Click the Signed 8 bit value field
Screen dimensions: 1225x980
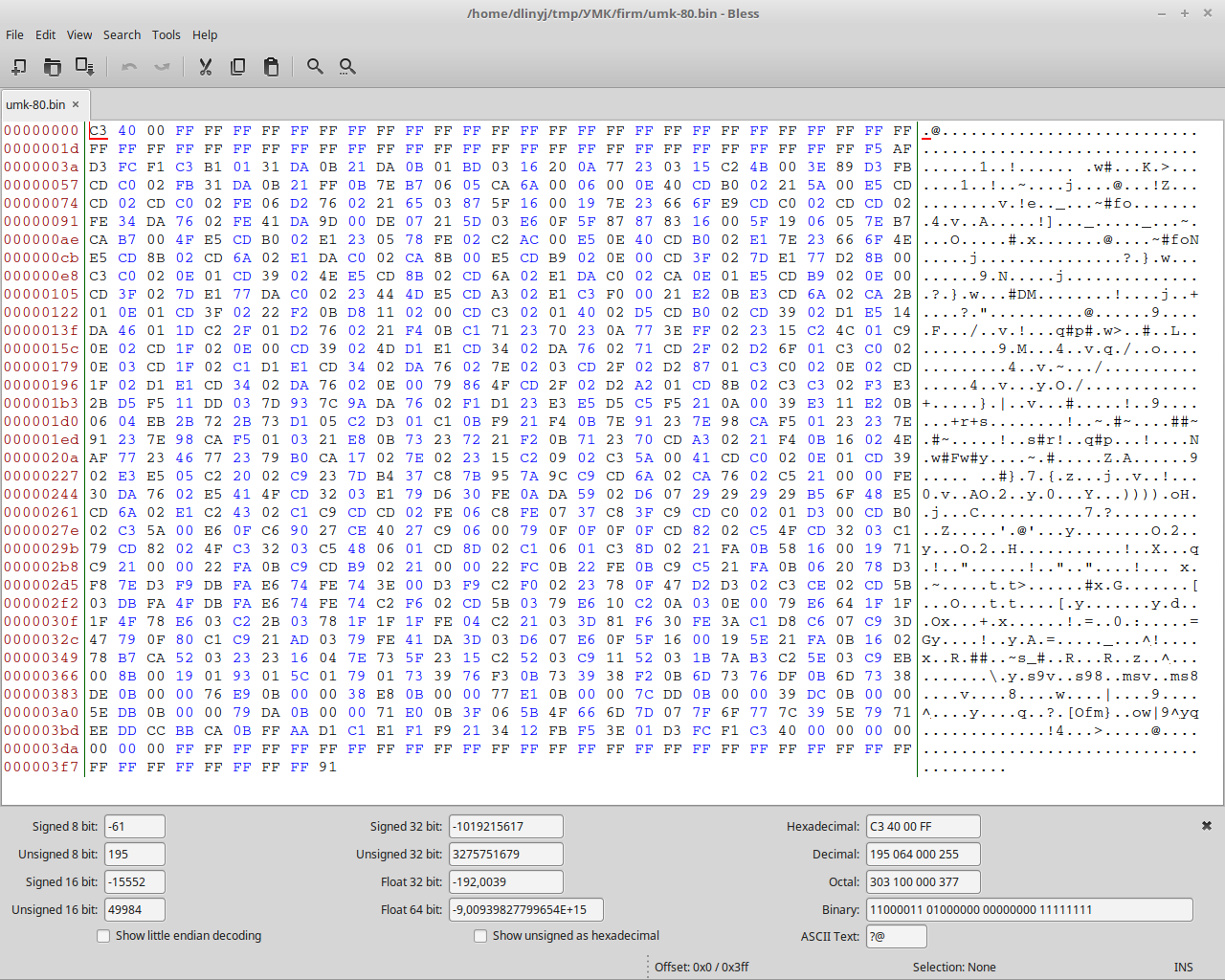[134, 827]
